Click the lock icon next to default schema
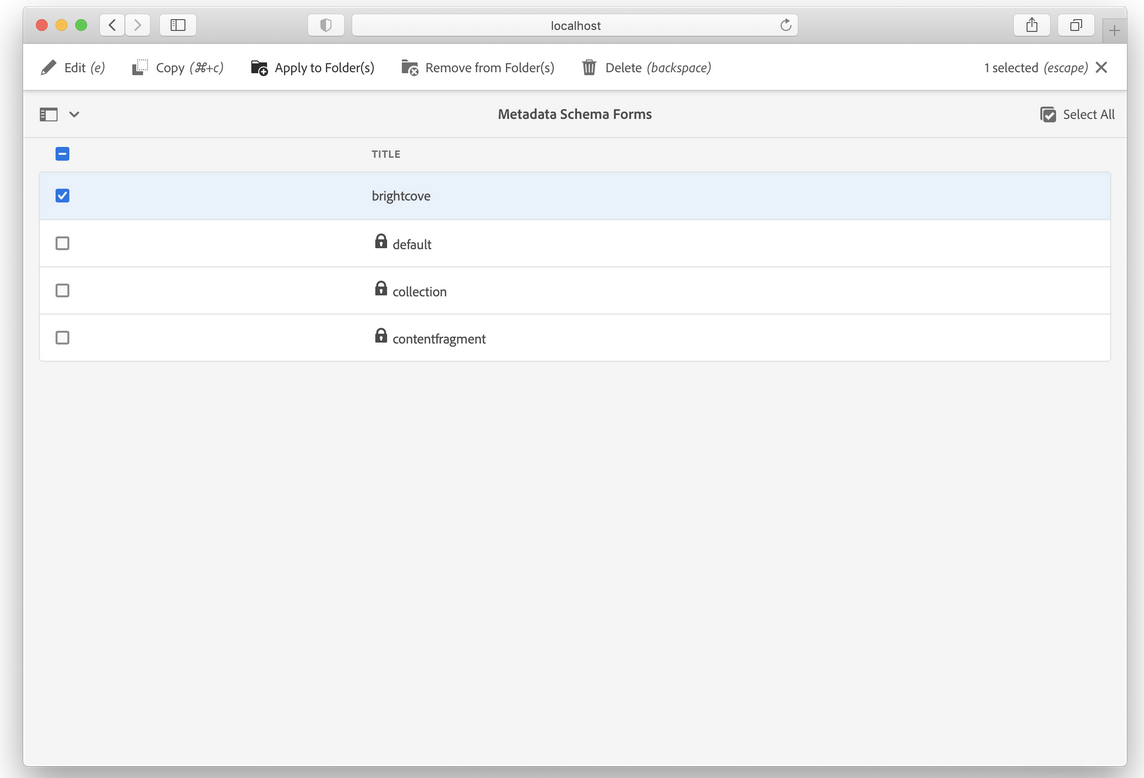This screenshot has width=1144, height=778. [381, 241]
